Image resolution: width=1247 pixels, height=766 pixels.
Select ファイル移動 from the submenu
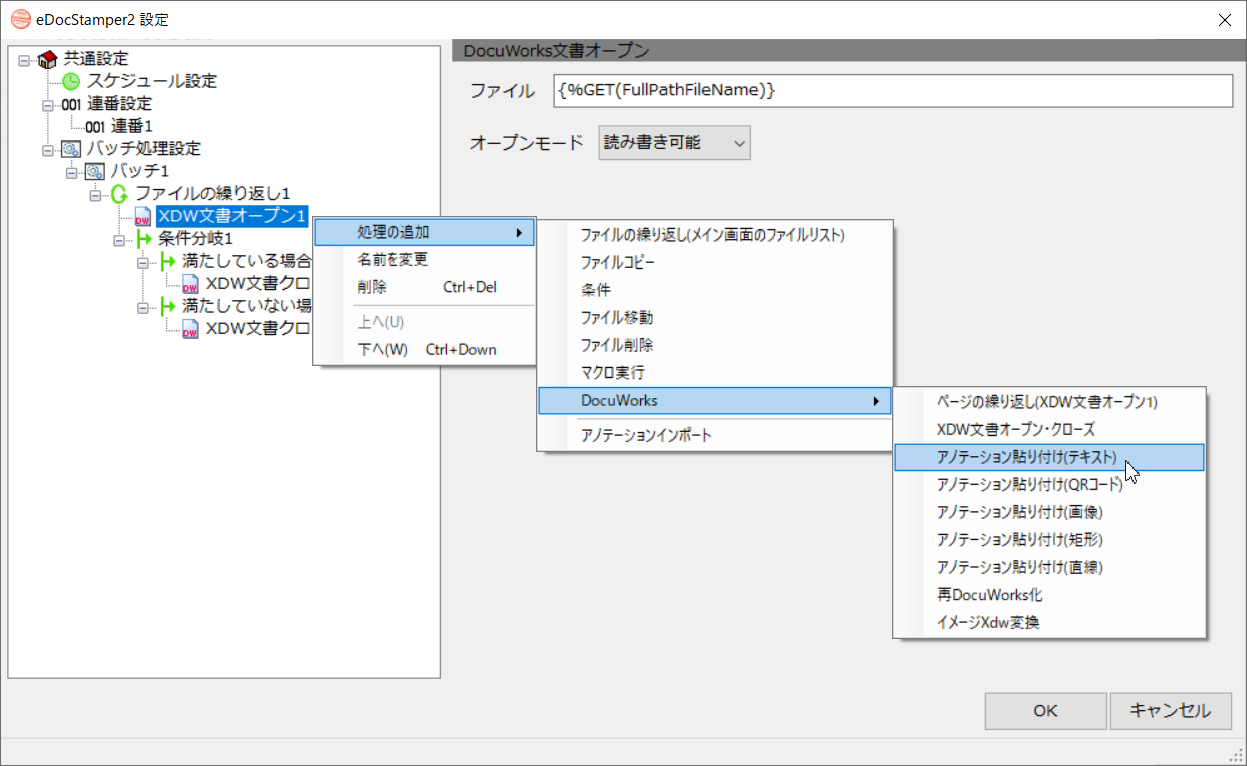[714, 317]
